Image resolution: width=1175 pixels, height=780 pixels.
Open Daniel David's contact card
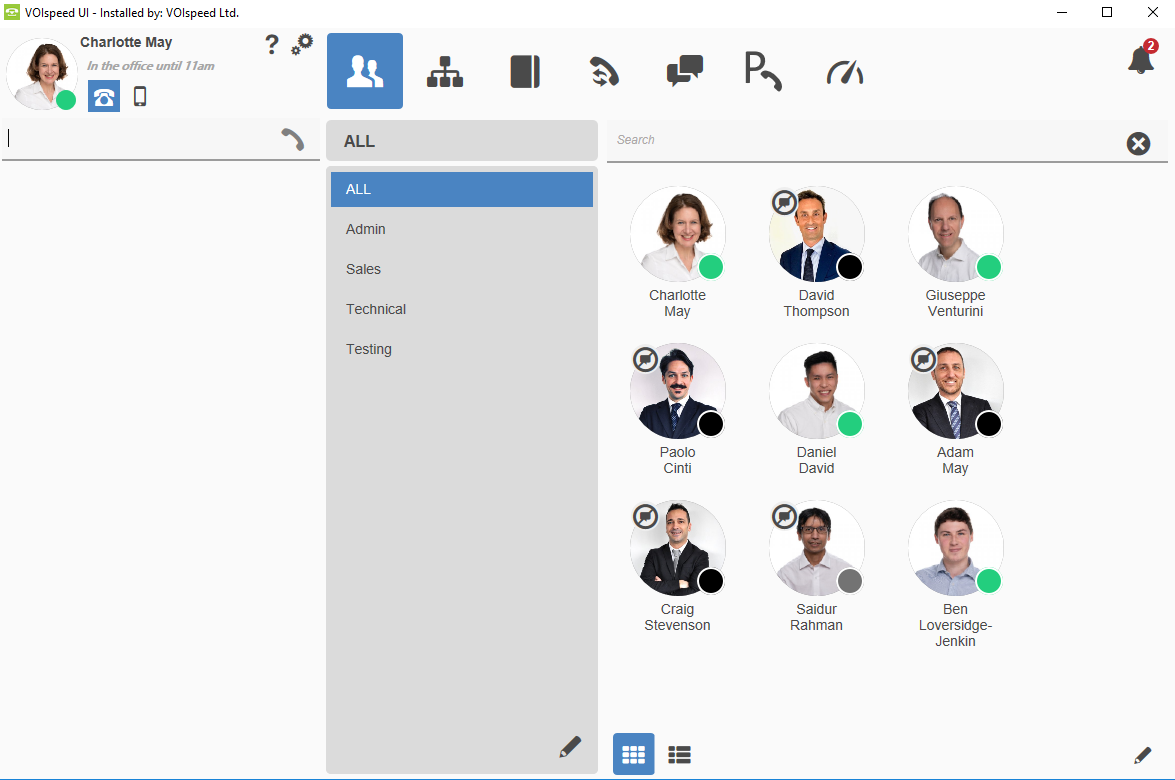click(x=816, y=392)
